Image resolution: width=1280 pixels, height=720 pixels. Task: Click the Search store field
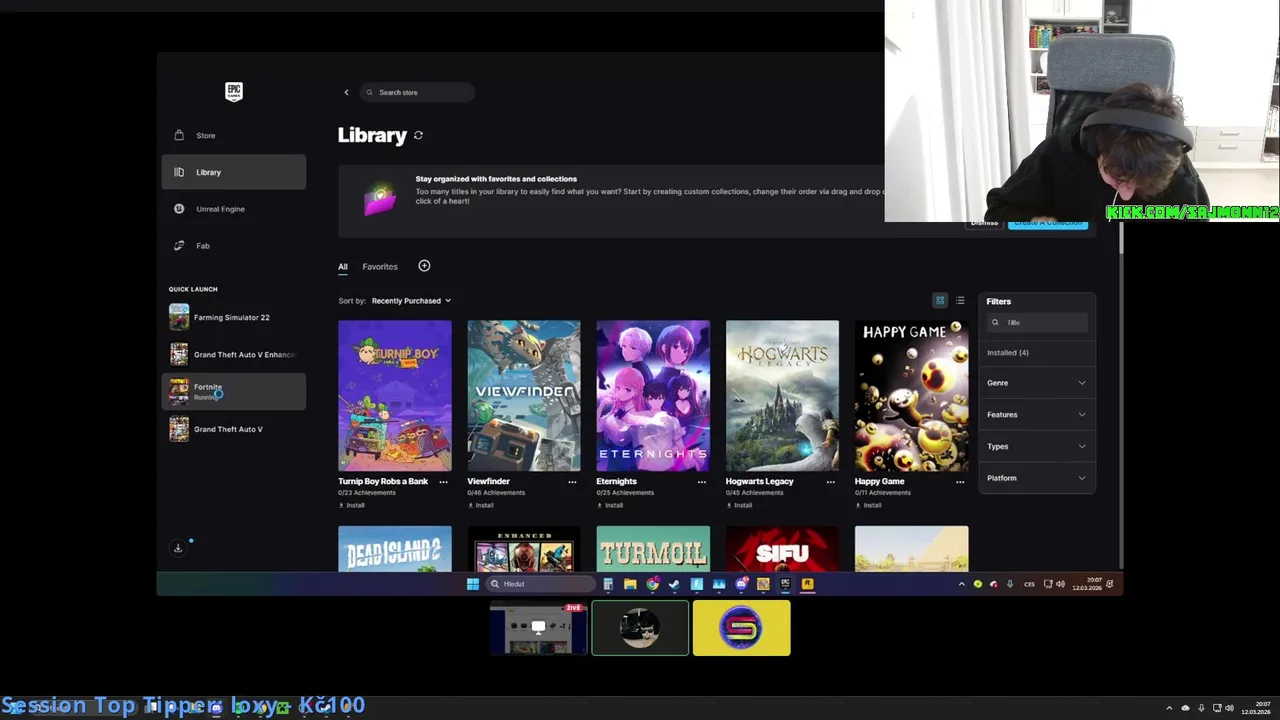click(418, 92)
